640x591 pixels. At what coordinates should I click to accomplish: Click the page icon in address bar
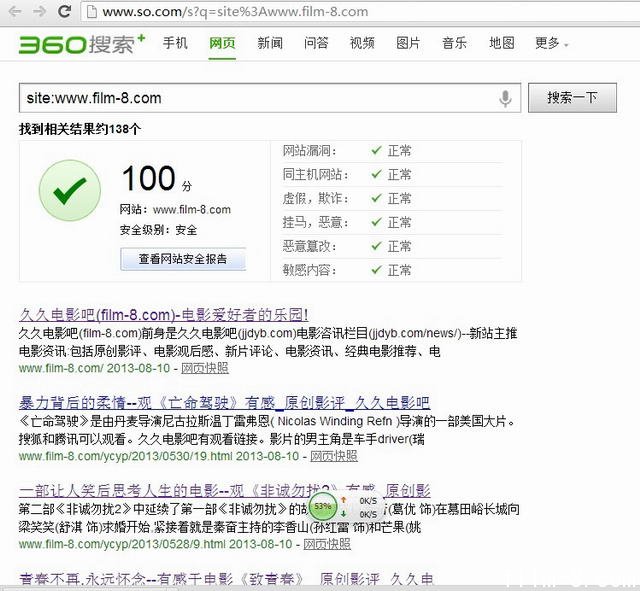pos(91,12)
